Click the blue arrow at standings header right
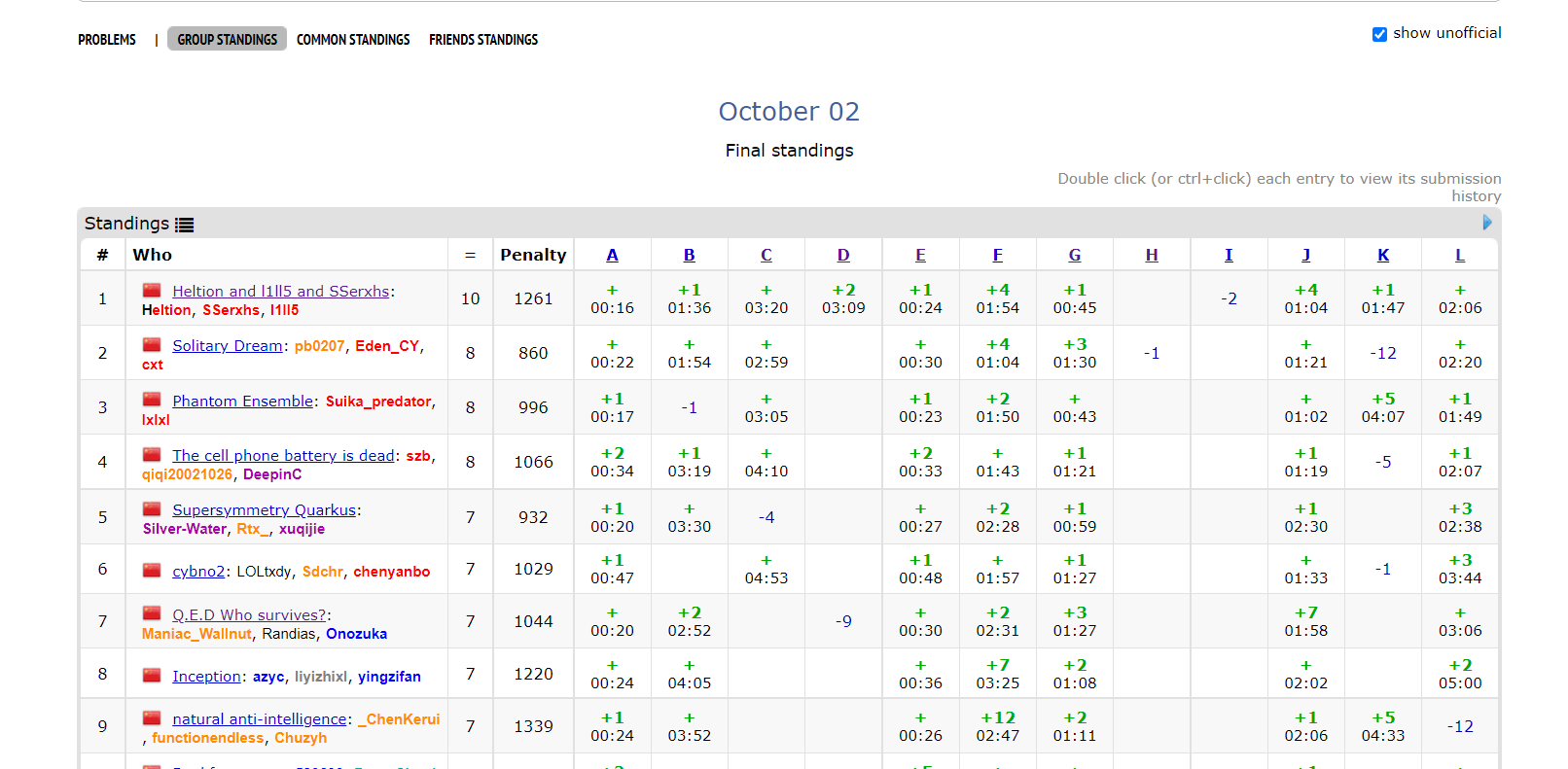 pos(1486,223)
